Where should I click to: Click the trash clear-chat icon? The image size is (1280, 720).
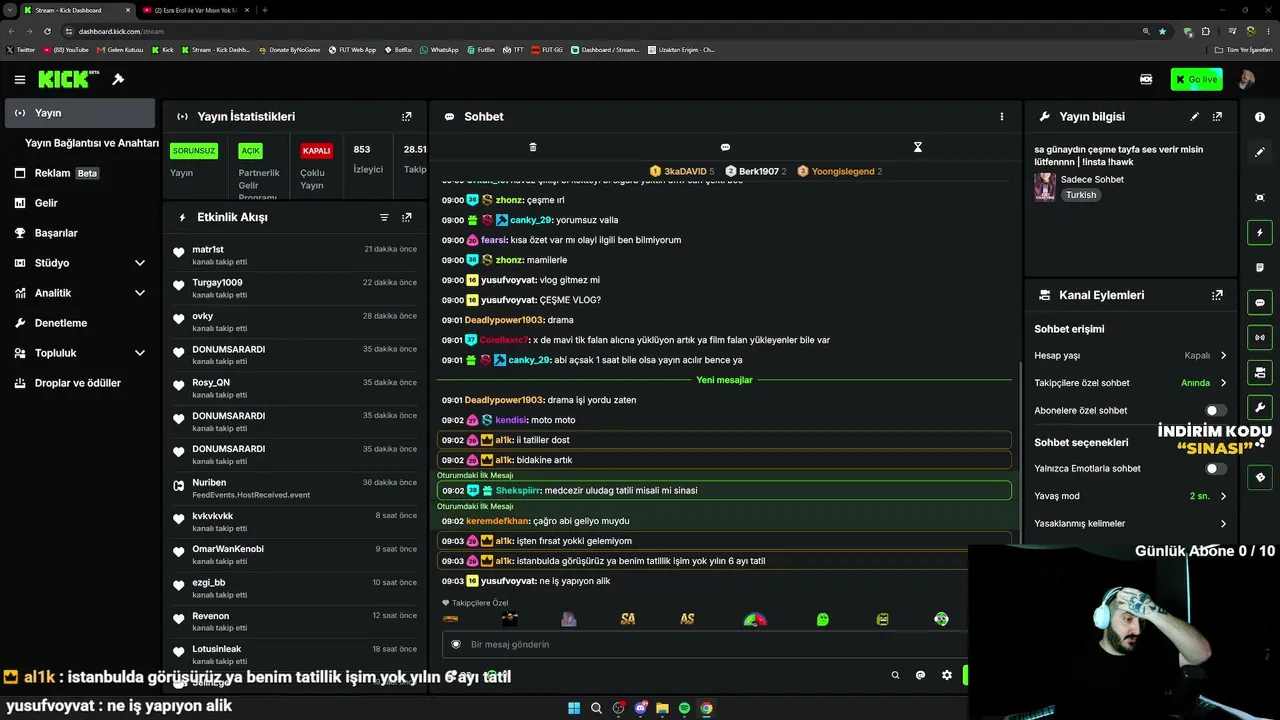(532, 147)
